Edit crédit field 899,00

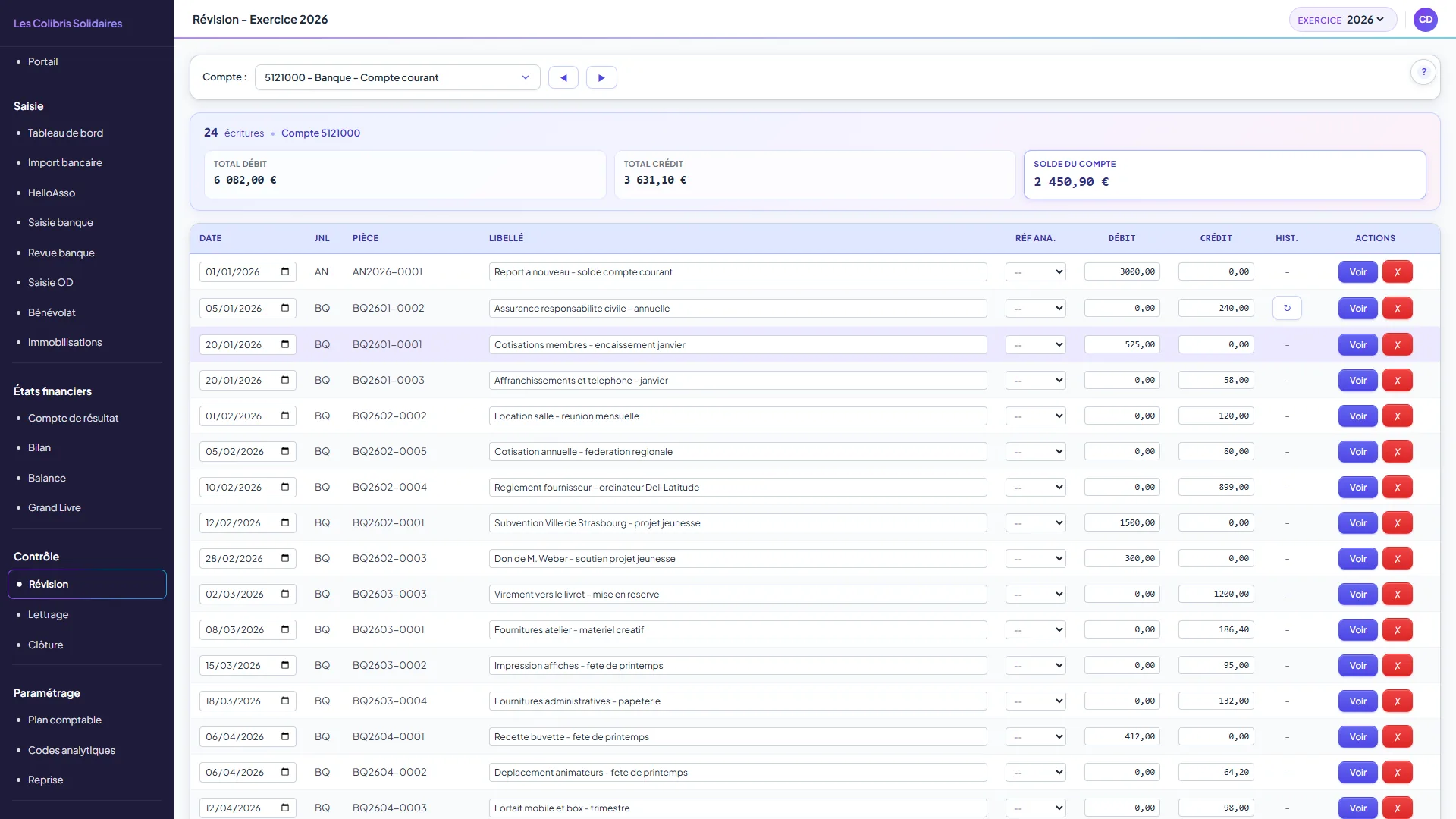coord(1216,487)
